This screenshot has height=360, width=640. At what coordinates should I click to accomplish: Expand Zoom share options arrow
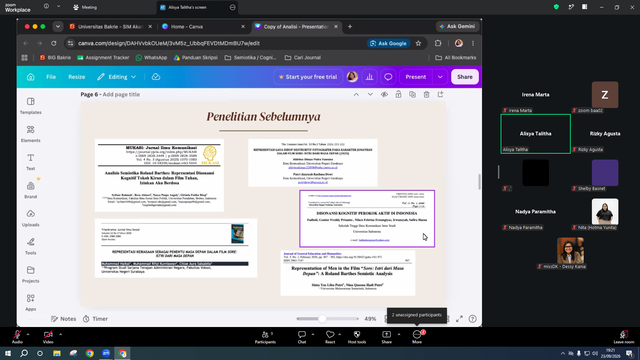pyautogui.click(x=399, y=334)
